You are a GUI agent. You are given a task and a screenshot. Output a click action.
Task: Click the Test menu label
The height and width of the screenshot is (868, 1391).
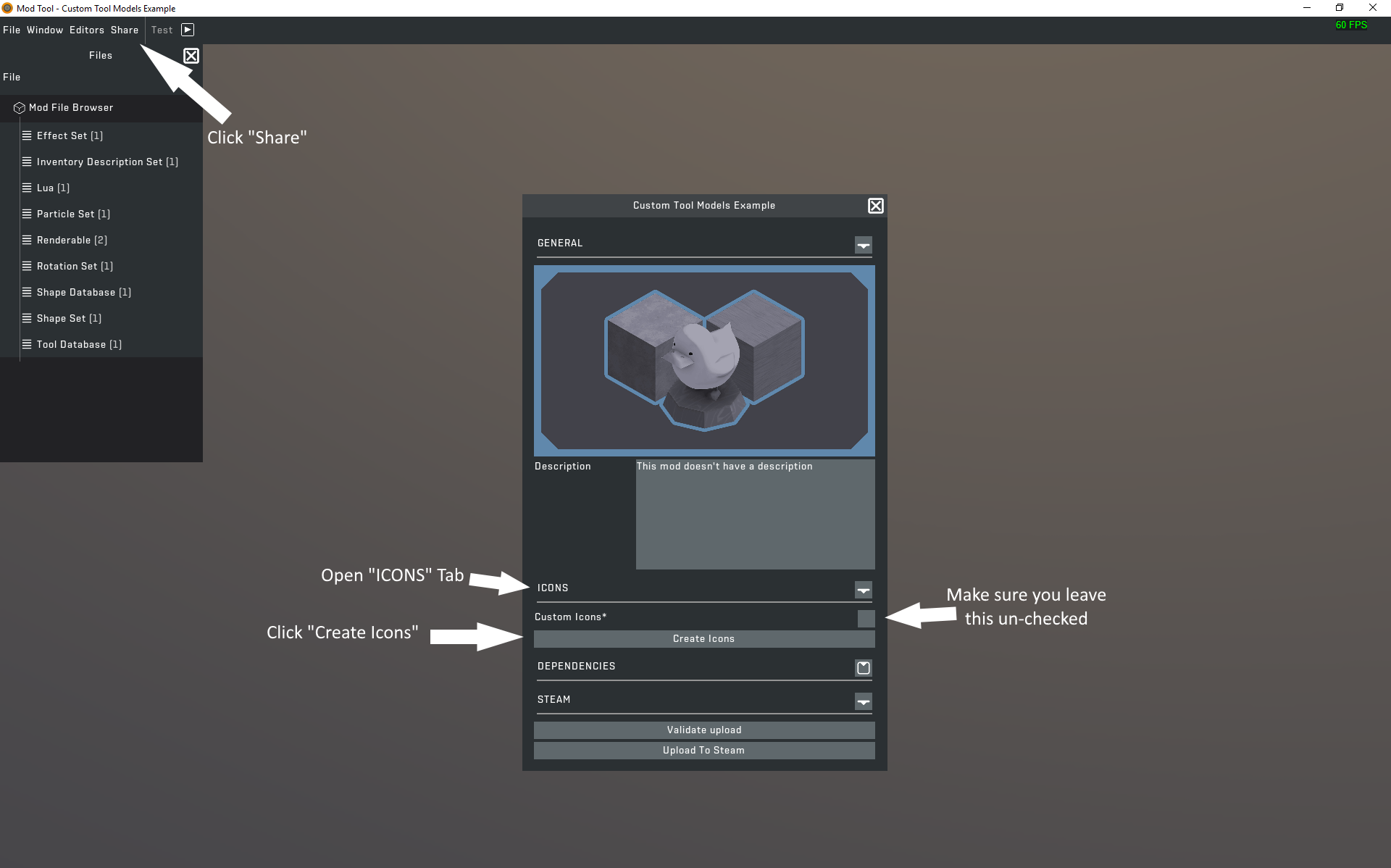(162, 30)
